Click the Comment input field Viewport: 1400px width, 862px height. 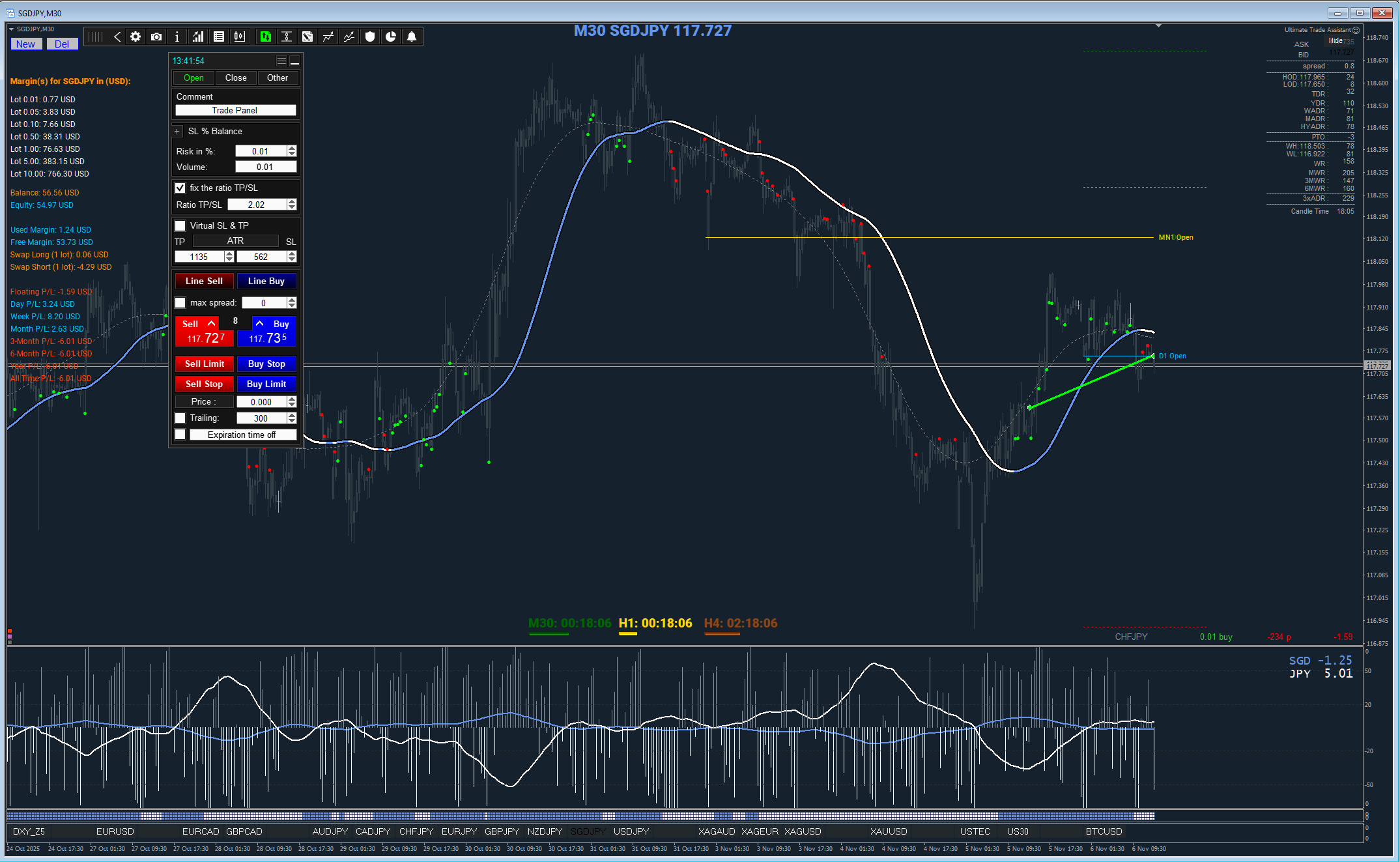(235, 110)
